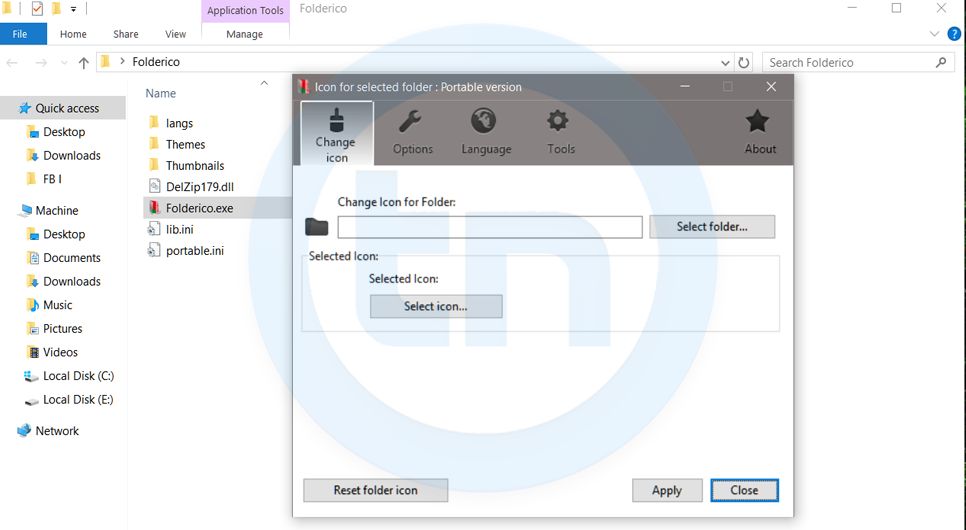
Task: Click the Folderico app icon in dialog title bar
Action: [x=304, y=87]
